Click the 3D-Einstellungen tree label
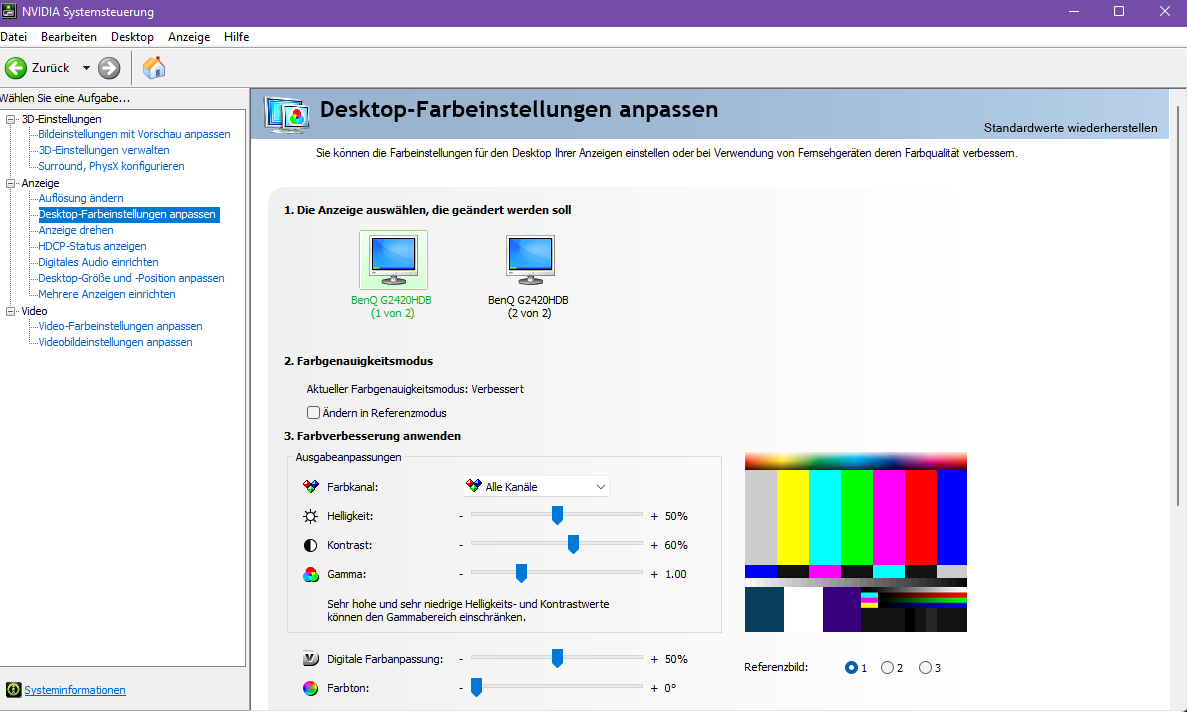Viewport: 1187px width, 712px height. 61,119
